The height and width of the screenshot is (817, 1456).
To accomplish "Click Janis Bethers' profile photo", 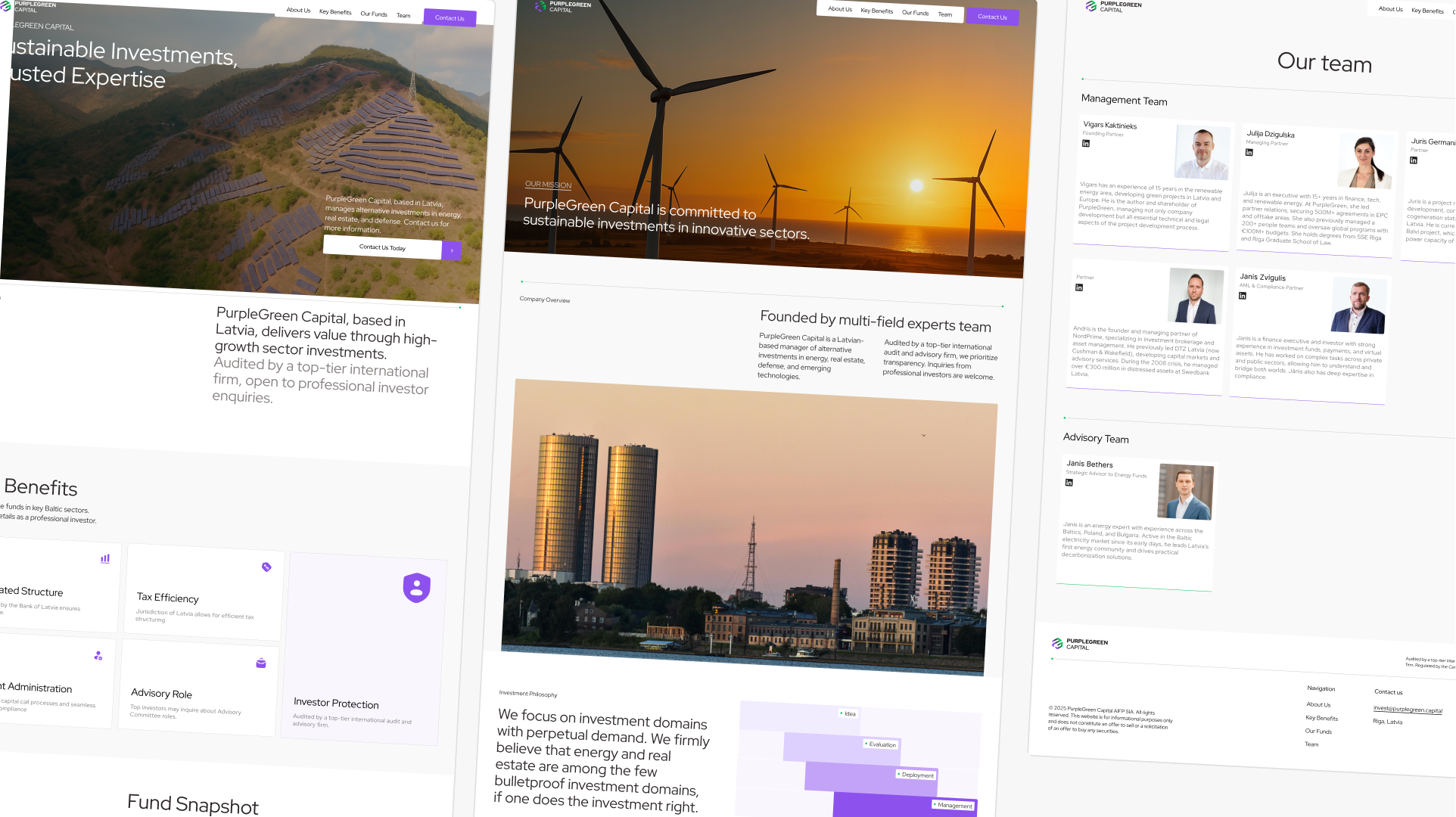I will tap(1185, 492).
